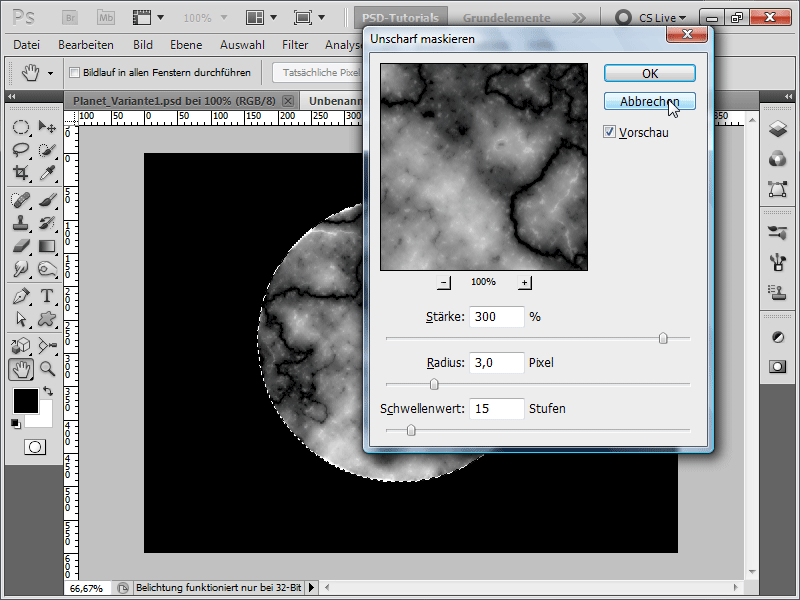Open the Filter menu
The image size is (800, 600).
(295, 45)
